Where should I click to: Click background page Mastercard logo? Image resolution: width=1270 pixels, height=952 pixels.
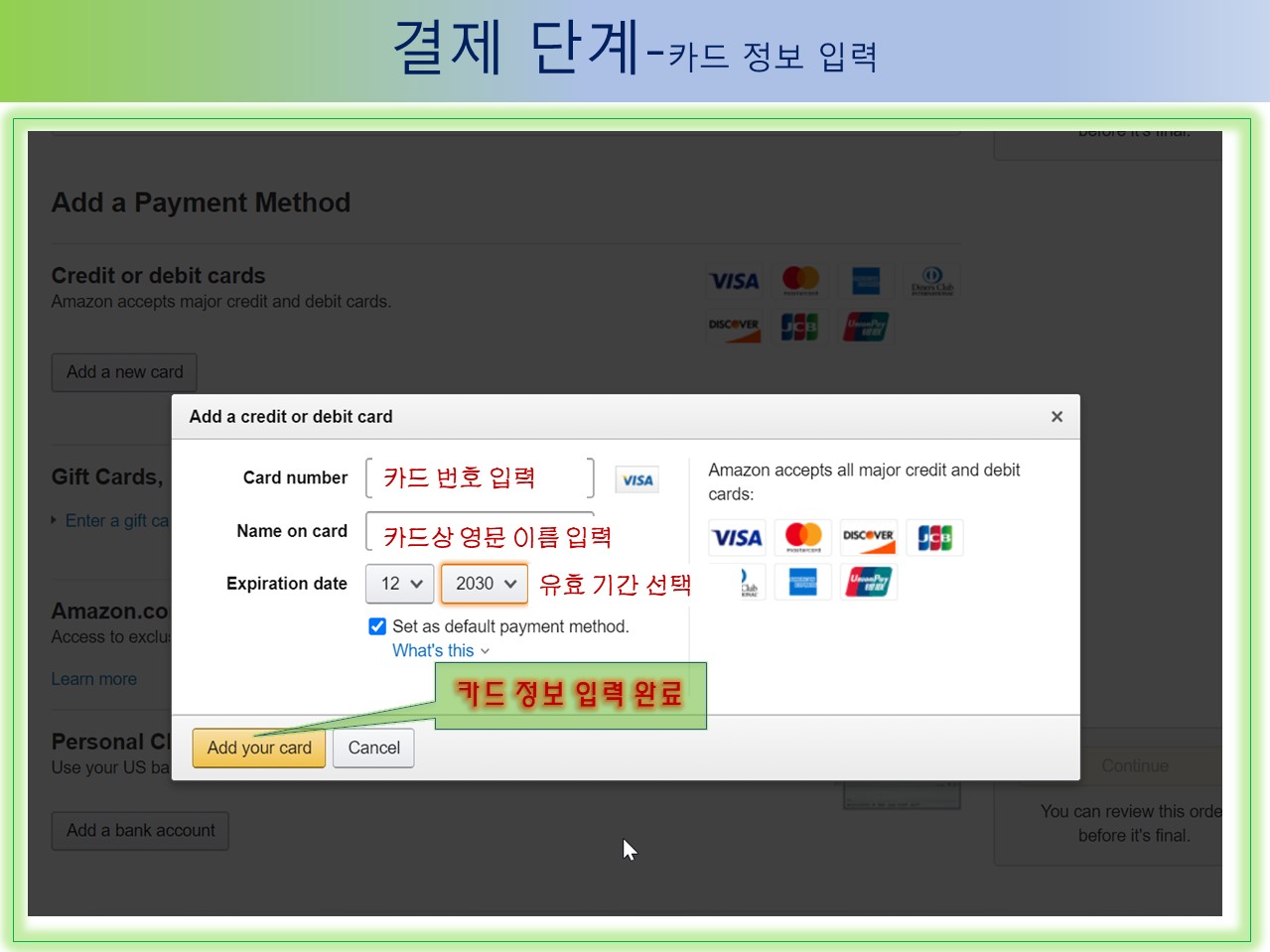(800, 281)
